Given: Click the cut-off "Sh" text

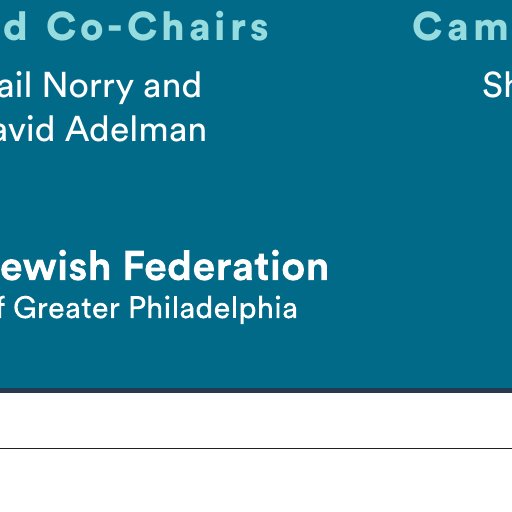Looking at the screenshot, I should [497, 85].
